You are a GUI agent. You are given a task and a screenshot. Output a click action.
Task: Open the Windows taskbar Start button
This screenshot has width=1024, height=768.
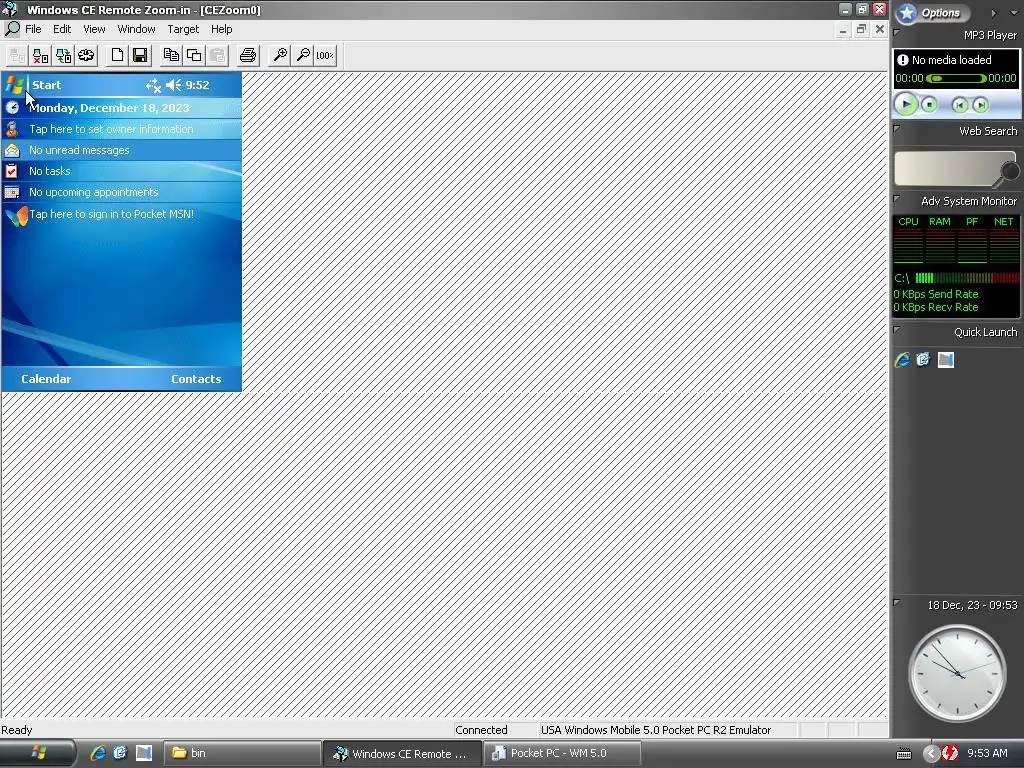pyautogui.click(x=37, y=753)
